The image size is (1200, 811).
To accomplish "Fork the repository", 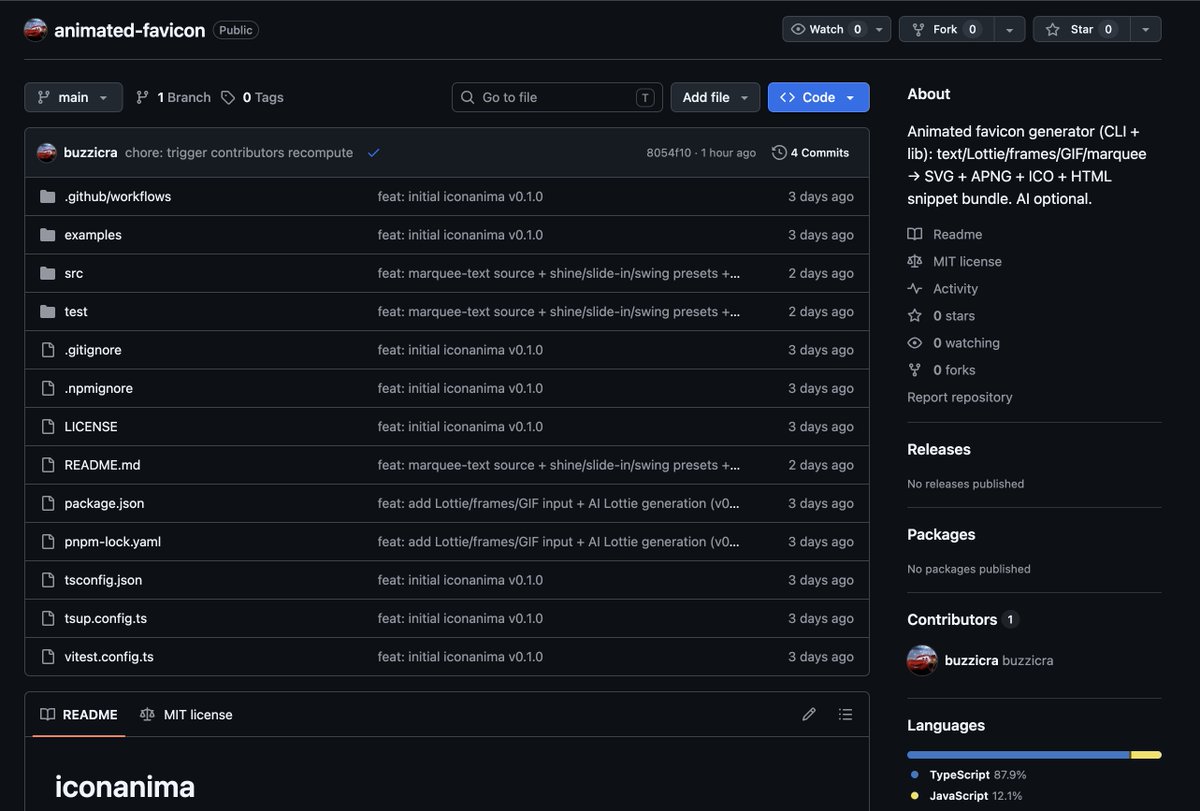I will coord(947,29).
